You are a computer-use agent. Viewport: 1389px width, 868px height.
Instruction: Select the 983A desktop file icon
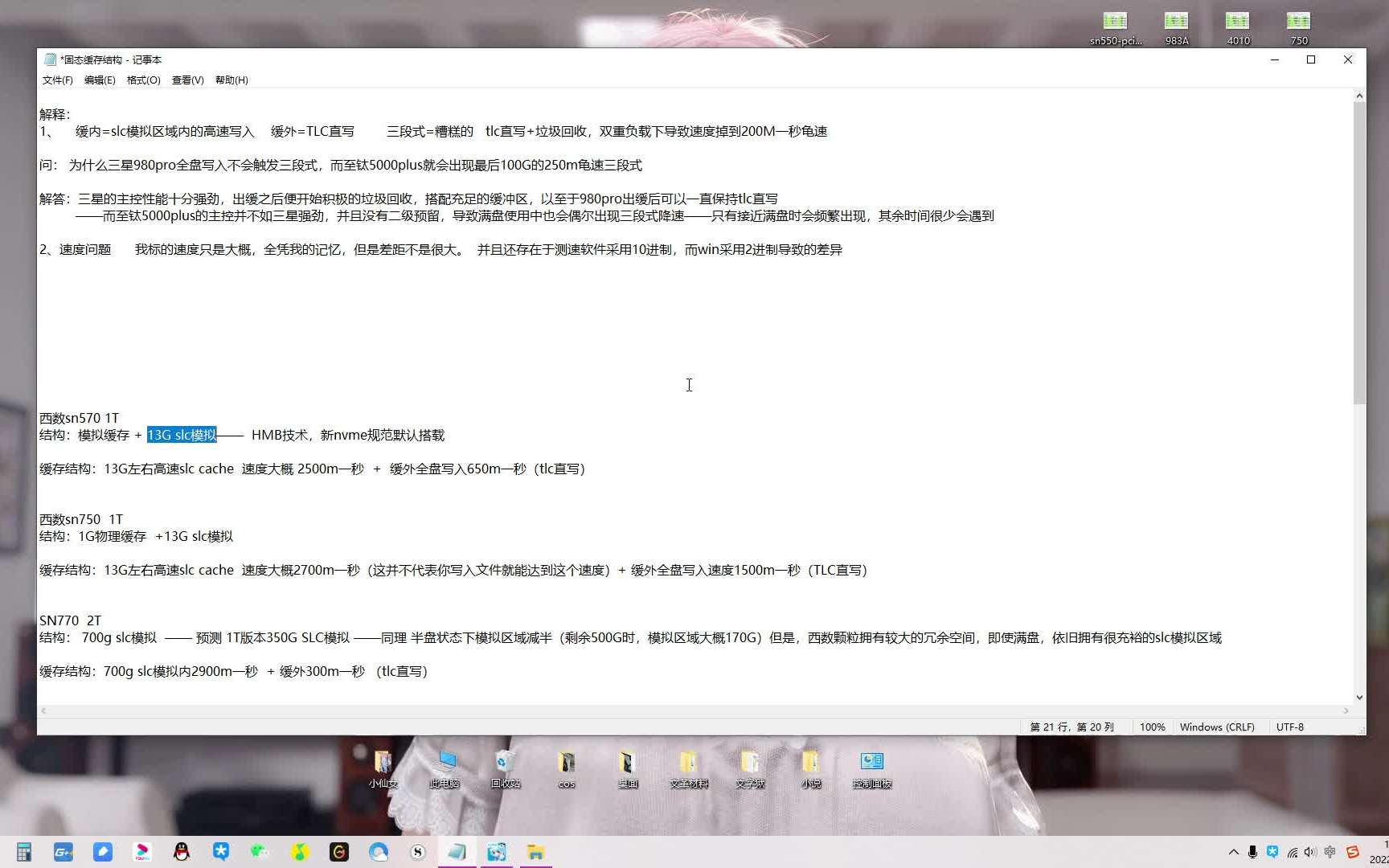(x=1177, y=28)
